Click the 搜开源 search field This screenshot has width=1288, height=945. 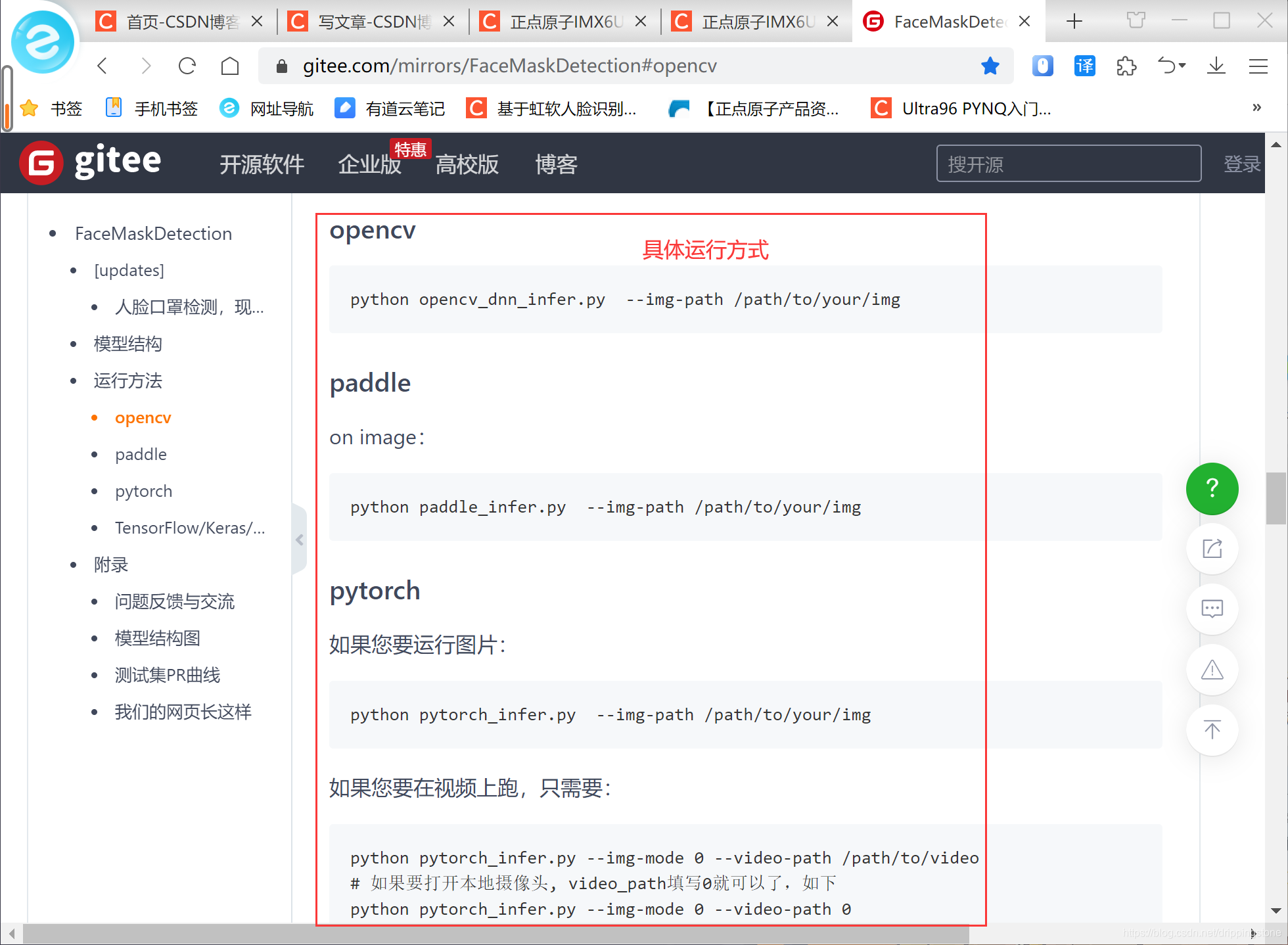tap(1069, 164)
